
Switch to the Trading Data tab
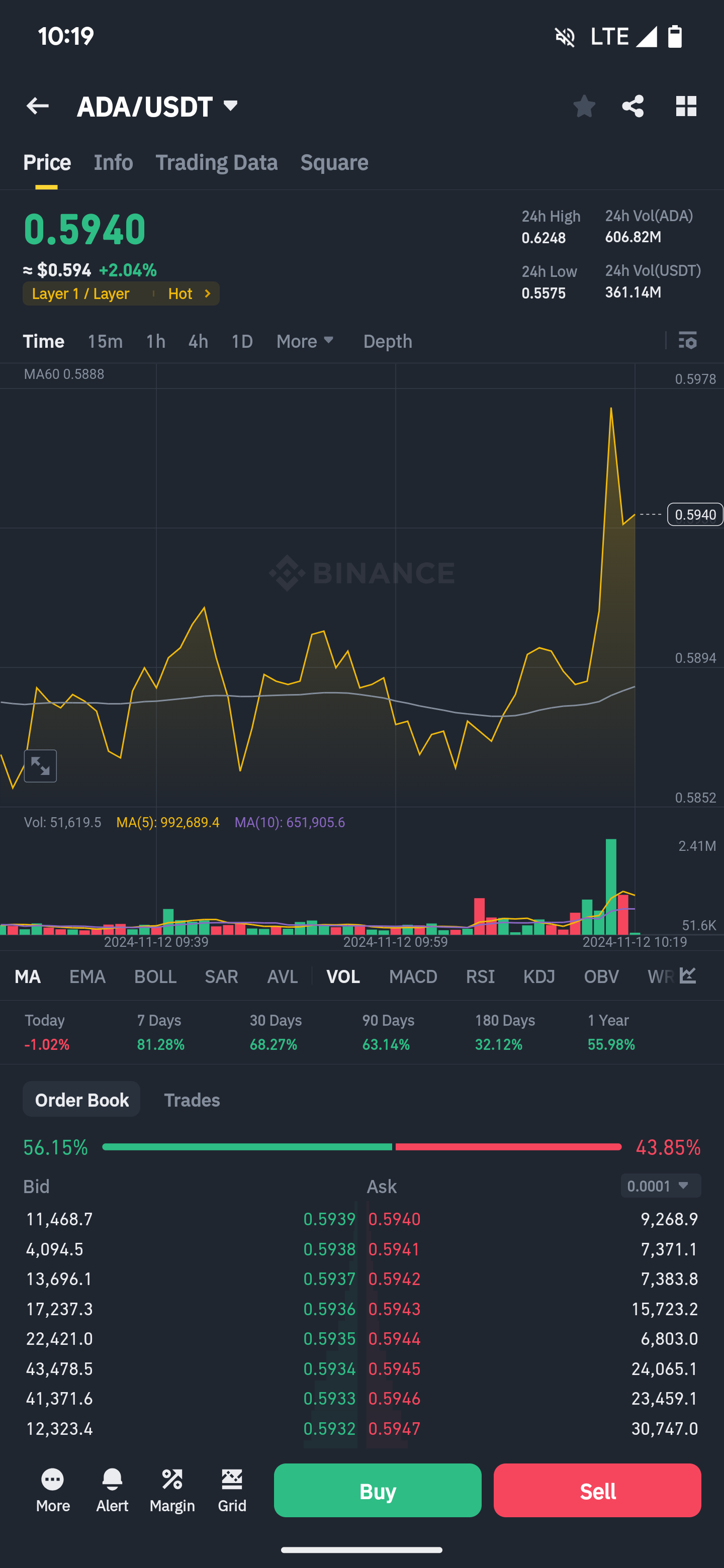click(x=216, y=162)
